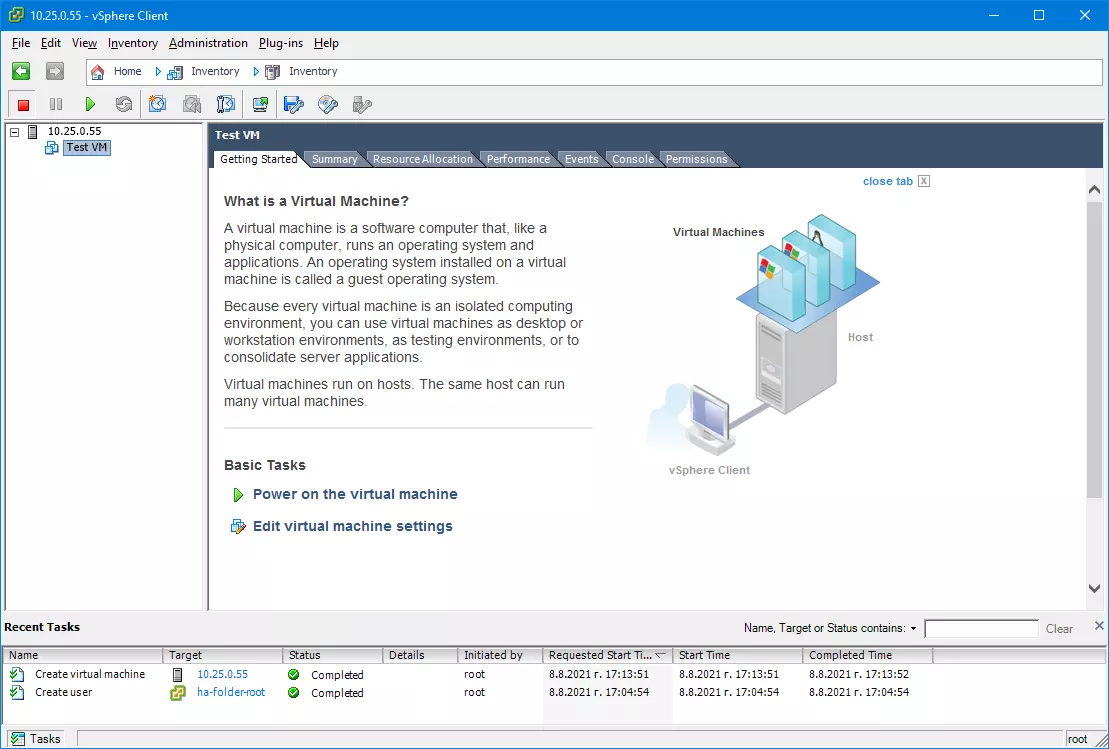Screen dimensions: 1109x749
Task: Switch to the Summary tab
Action: point(335,159)
